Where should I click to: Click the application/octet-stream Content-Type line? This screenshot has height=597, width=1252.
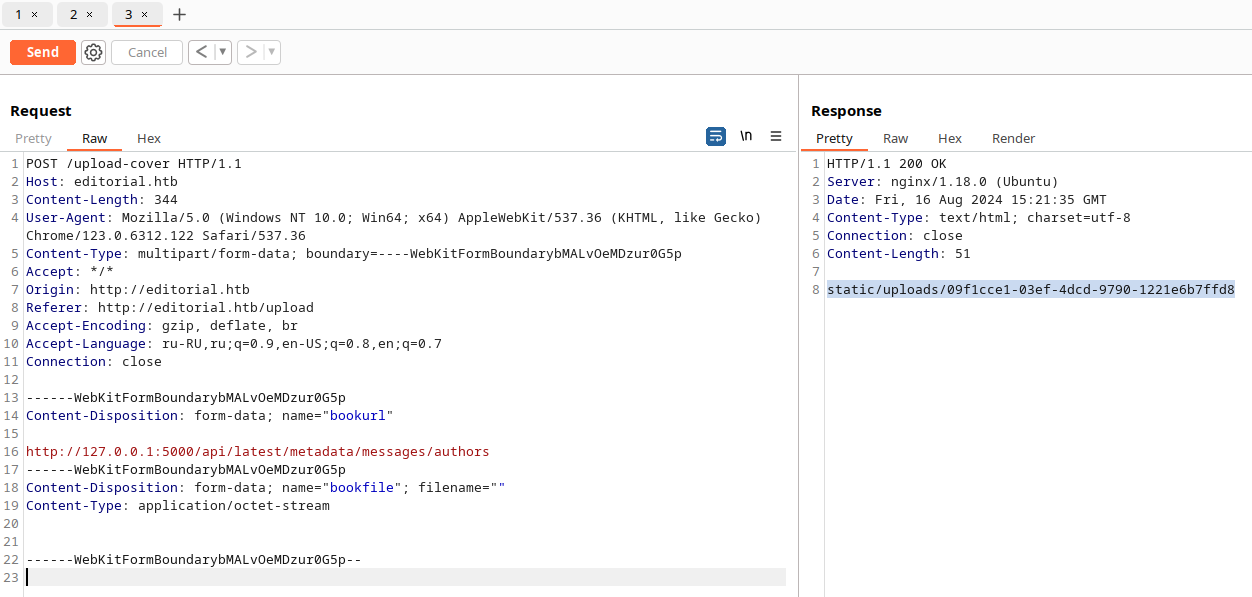tap(178, 505)
